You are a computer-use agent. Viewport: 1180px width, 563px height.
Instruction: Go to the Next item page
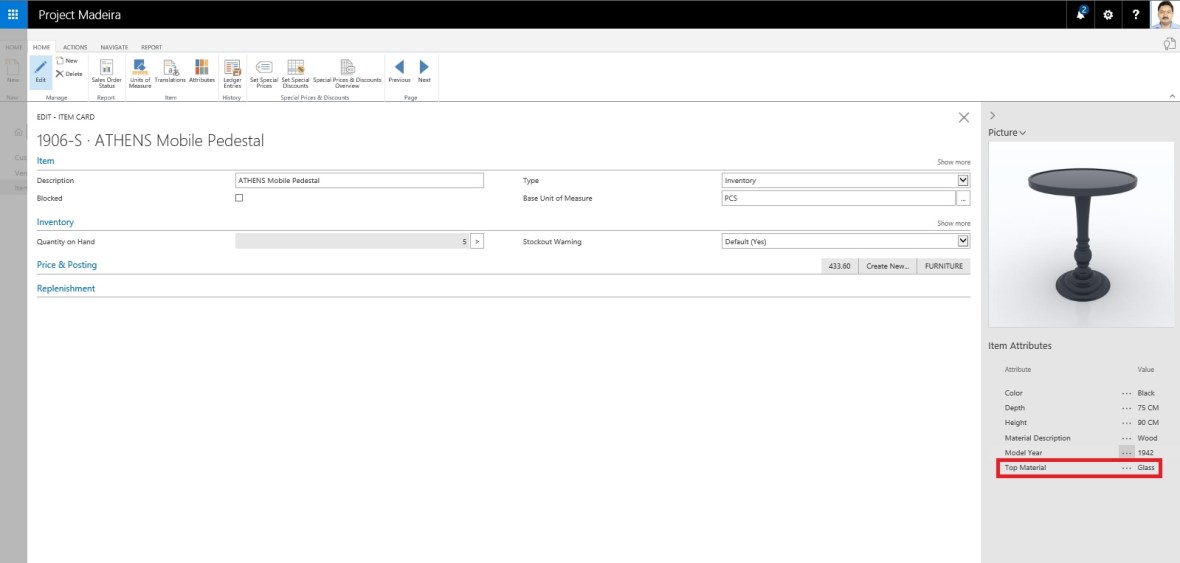424,70
